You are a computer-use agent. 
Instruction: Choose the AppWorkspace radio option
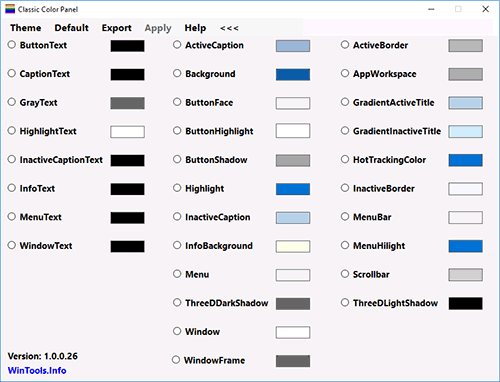(345, 73)
